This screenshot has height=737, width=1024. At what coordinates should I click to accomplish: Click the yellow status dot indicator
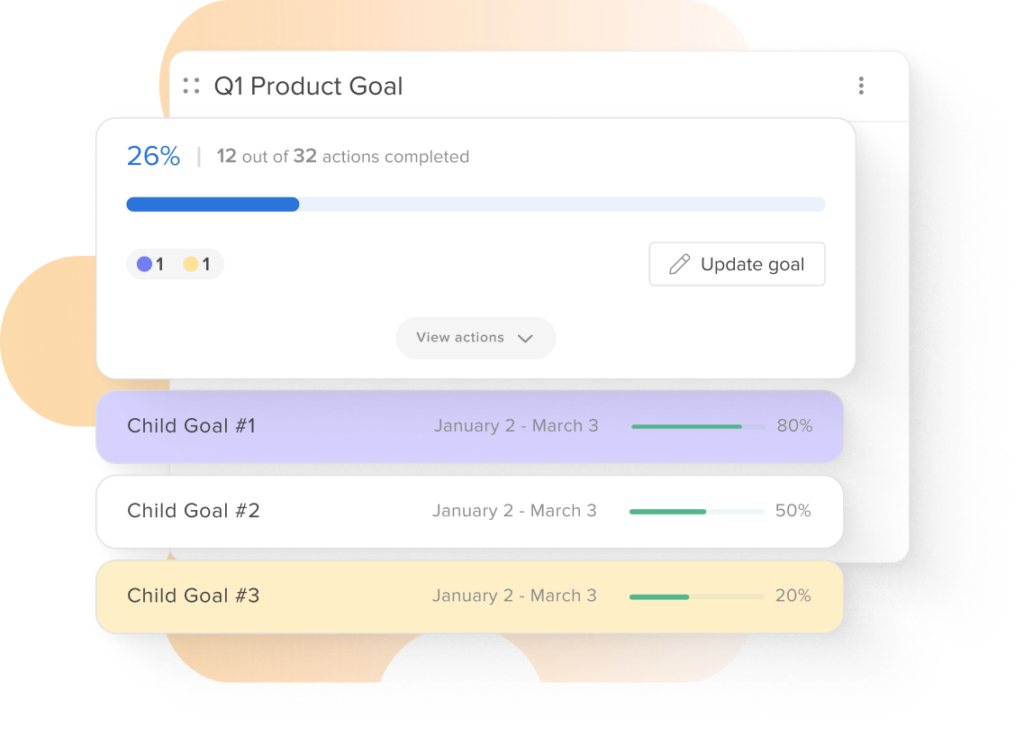(x=191, y=264)
